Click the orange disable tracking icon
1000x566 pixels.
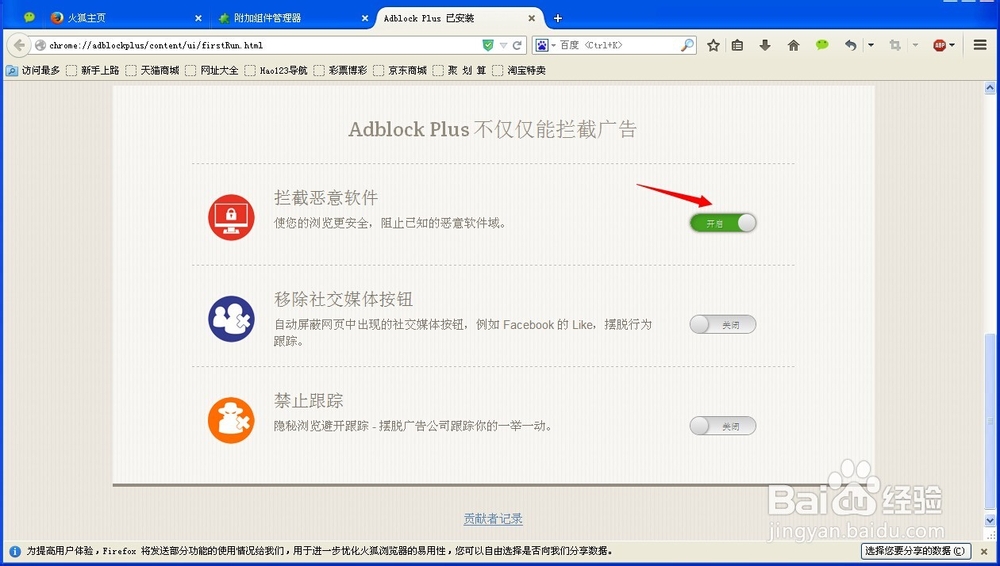[x=231, y=420]
